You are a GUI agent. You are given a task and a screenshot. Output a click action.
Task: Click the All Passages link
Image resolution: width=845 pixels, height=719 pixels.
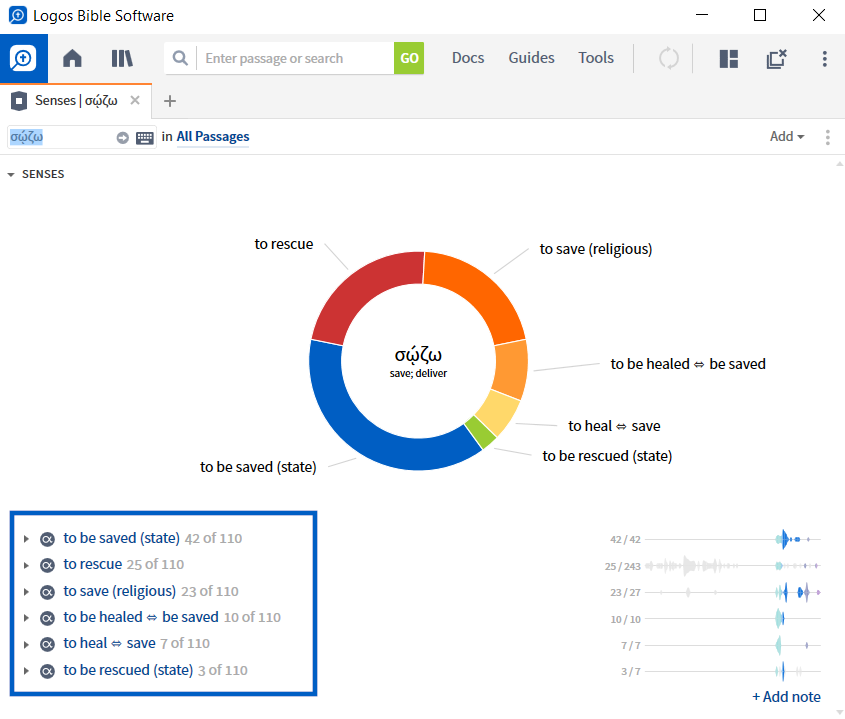coord(213,136)
